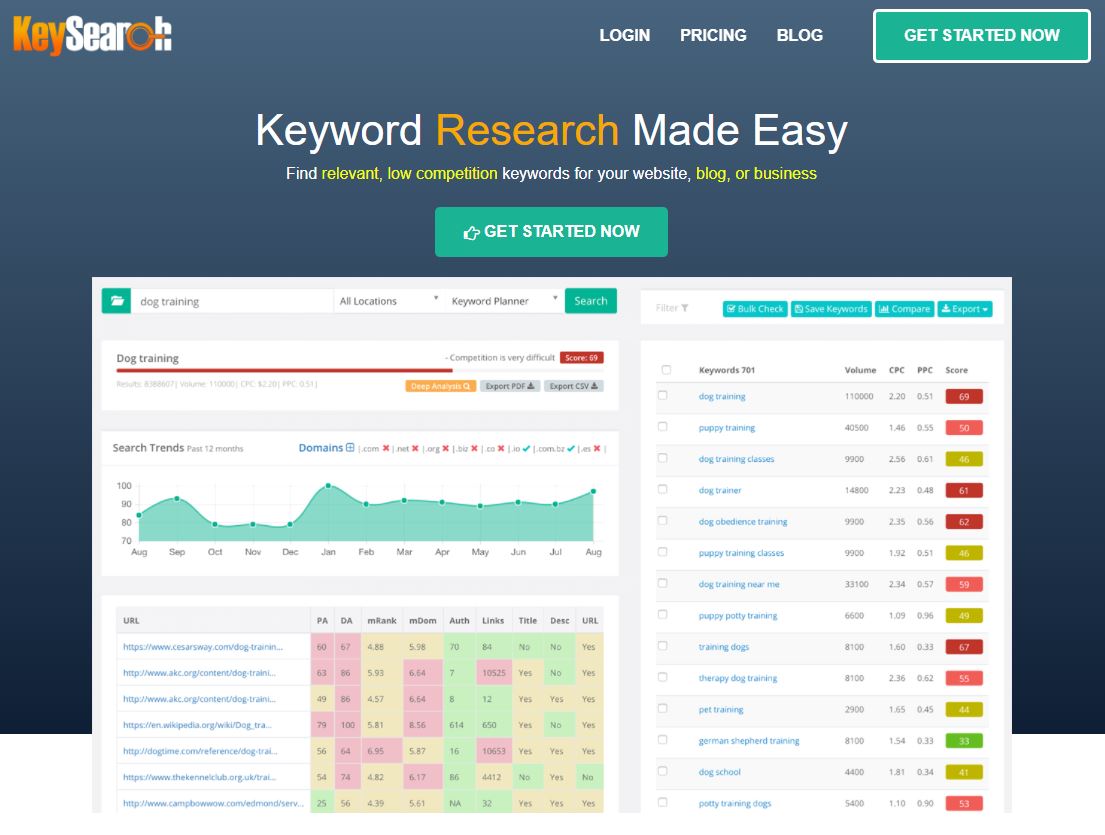Viewport: 1105px width, 835px height.
Task: Click the red X next to .com
Action: (x=386, y=448)
